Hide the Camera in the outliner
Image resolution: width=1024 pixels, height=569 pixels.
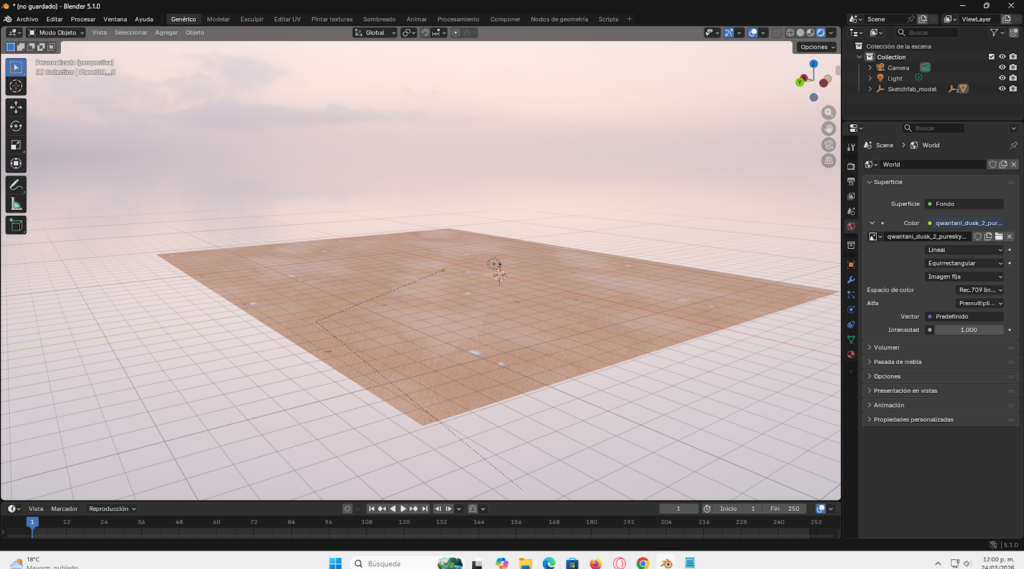[1002, 67]
